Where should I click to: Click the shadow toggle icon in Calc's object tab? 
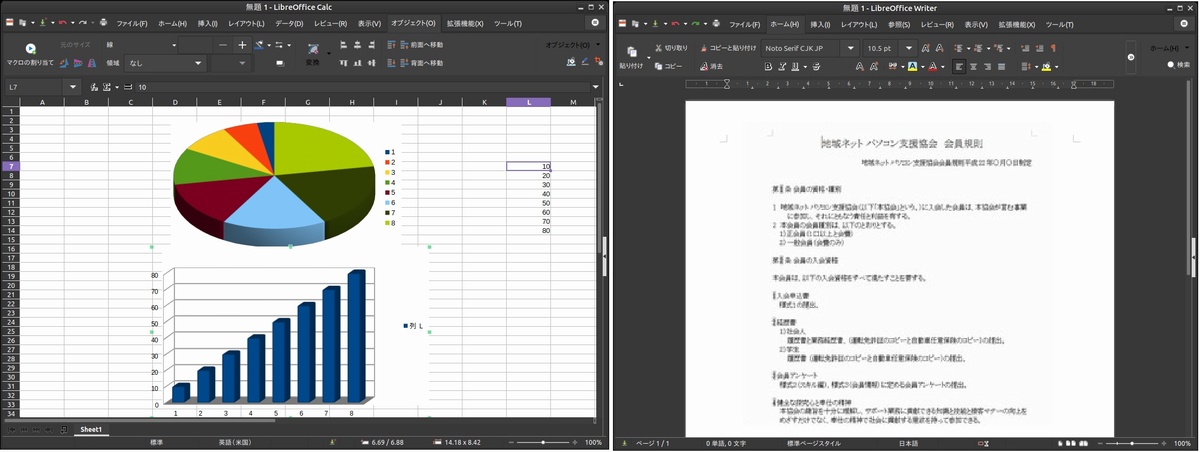click(280, 63)
